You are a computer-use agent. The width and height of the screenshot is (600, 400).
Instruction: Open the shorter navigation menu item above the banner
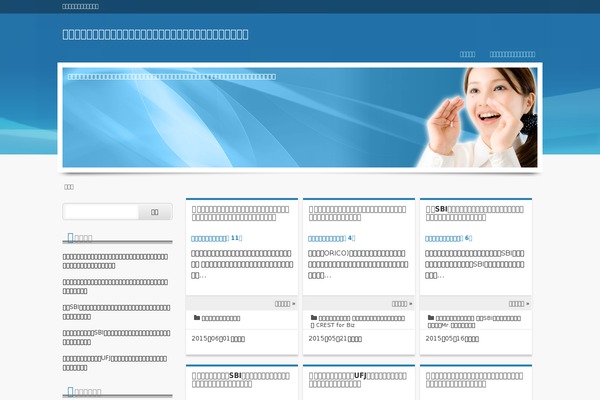pyautogui.click(x=467, y=54)
